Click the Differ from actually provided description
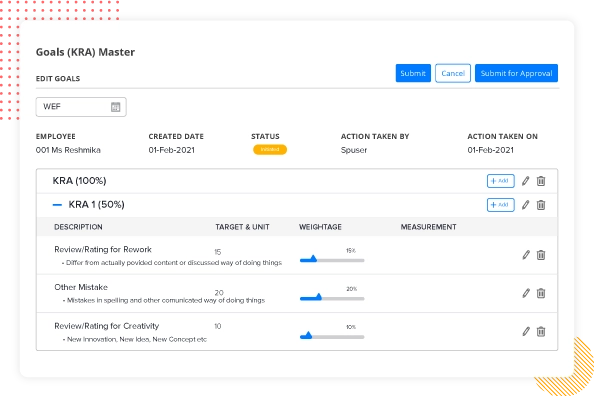Screen dimensions: 594x396 point(172,263)
